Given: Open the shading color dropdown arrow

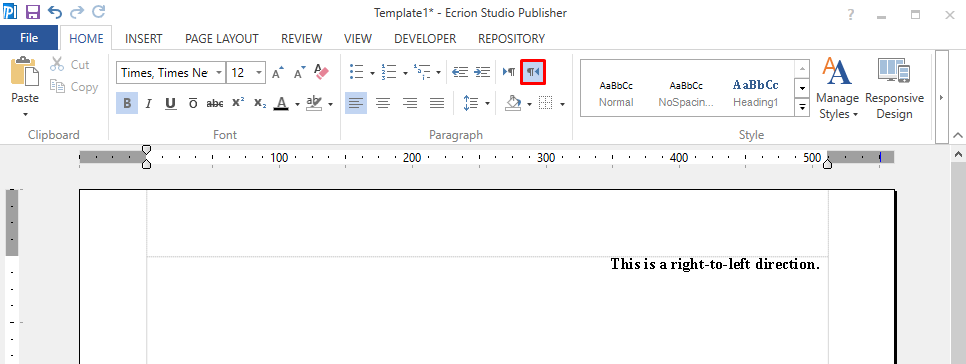Looking at the screenshot, I should tap(529, 104).
